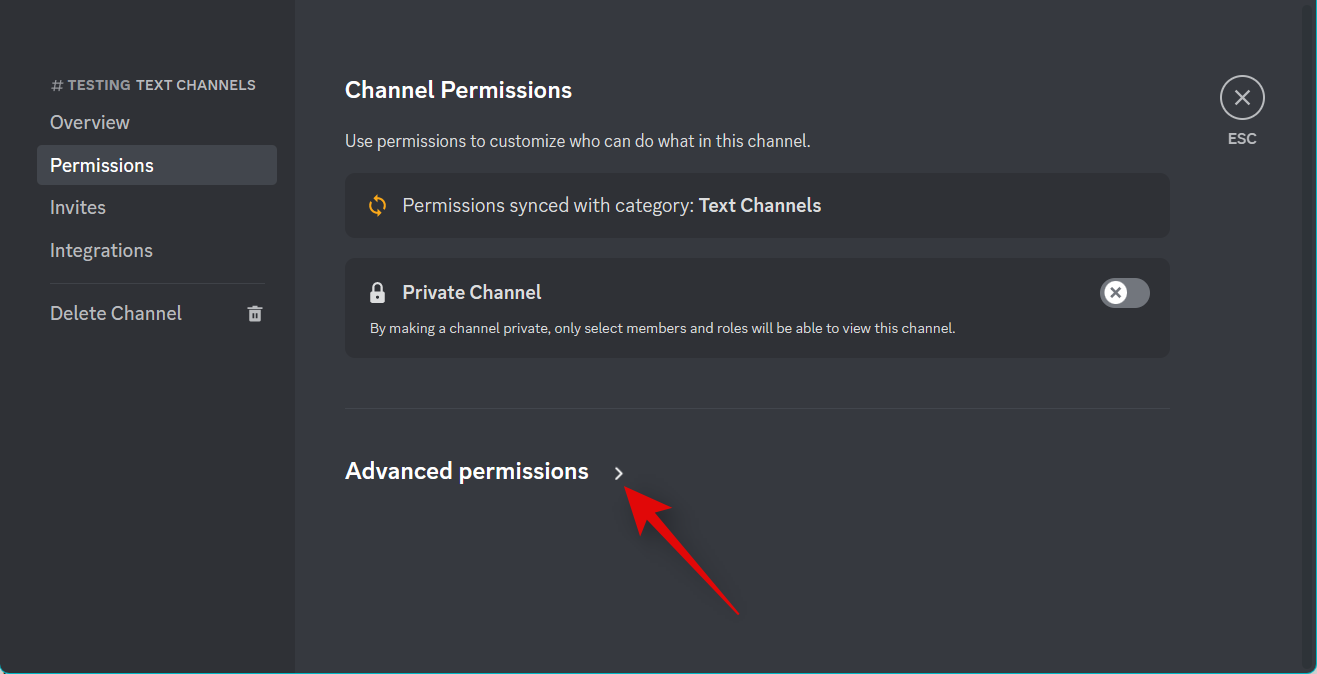The width and height of the screenshot is (1317, 674).
Task: Click the Channel Permissions page heading
Action: [x=458, y=90]
